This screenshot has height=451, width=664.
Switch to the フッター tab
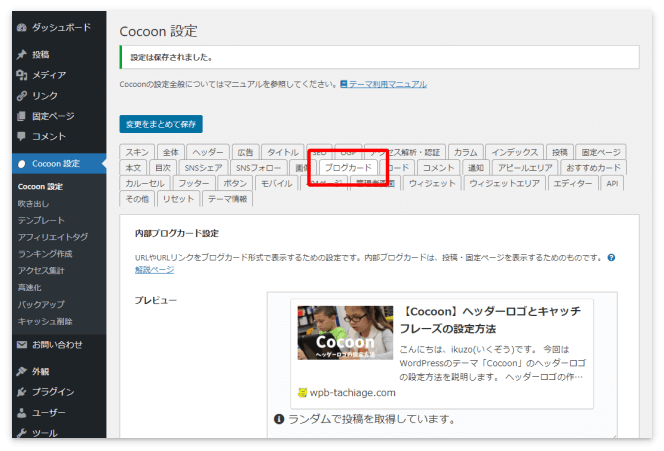[x=194, y=183]
